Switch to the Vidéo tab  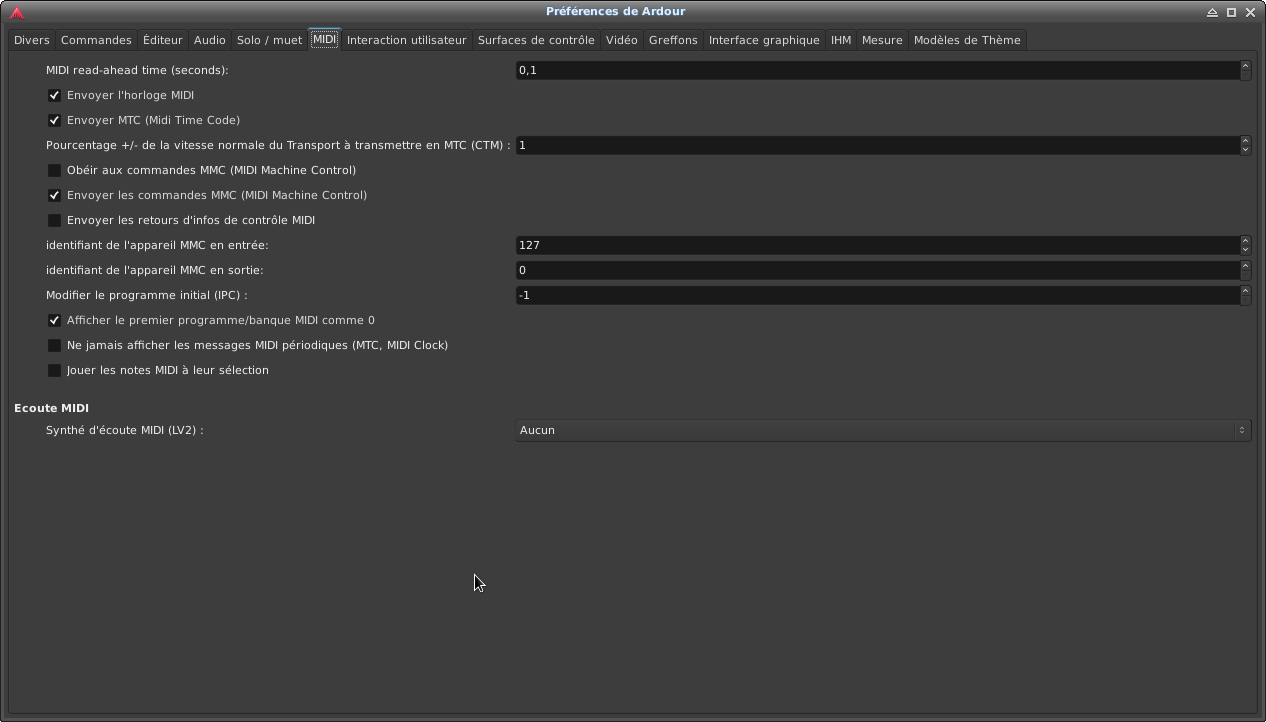tap(622, 40)
